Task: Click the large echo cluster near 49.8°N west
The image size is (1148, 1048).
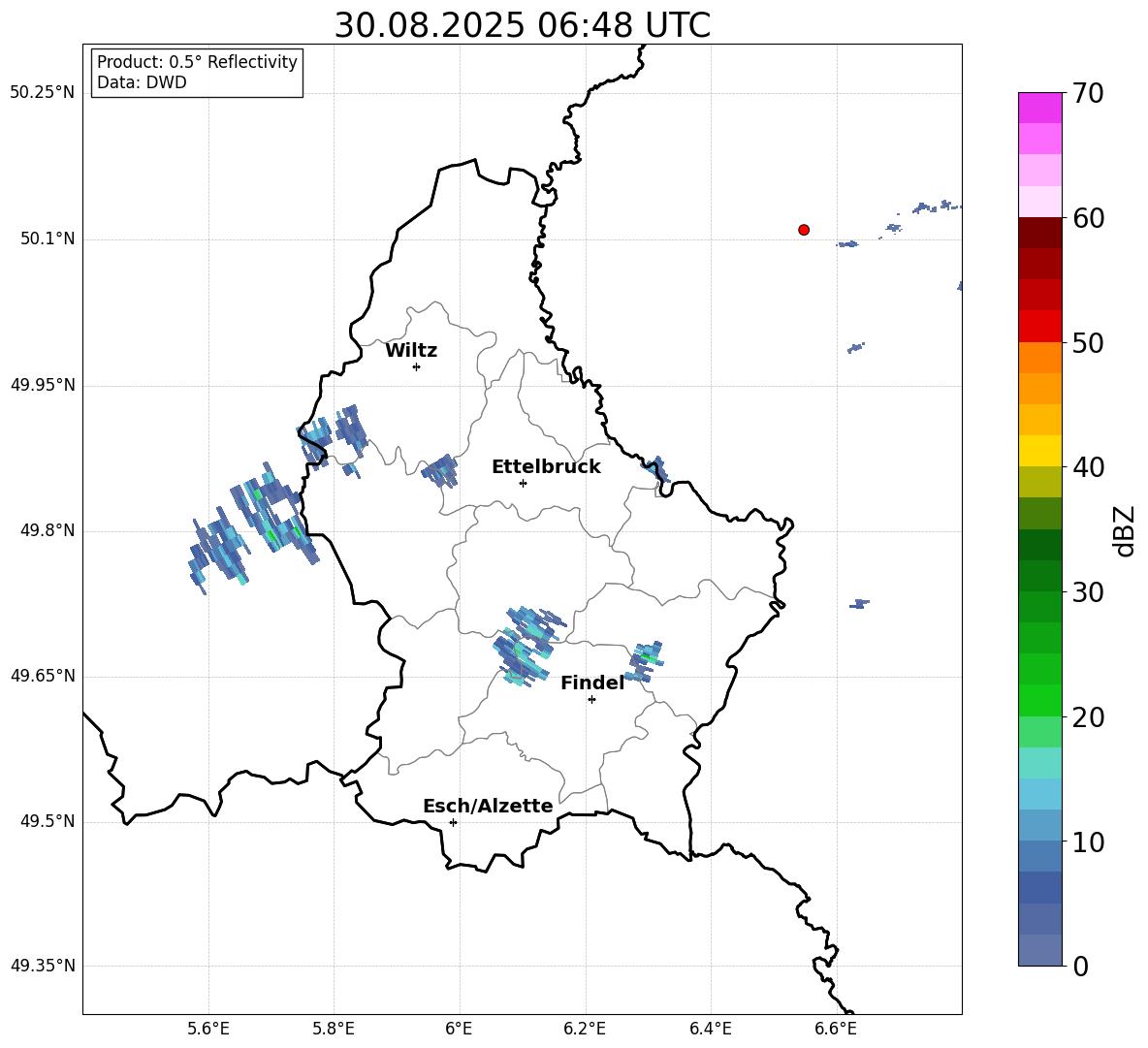Action: (x=253, y=528)
